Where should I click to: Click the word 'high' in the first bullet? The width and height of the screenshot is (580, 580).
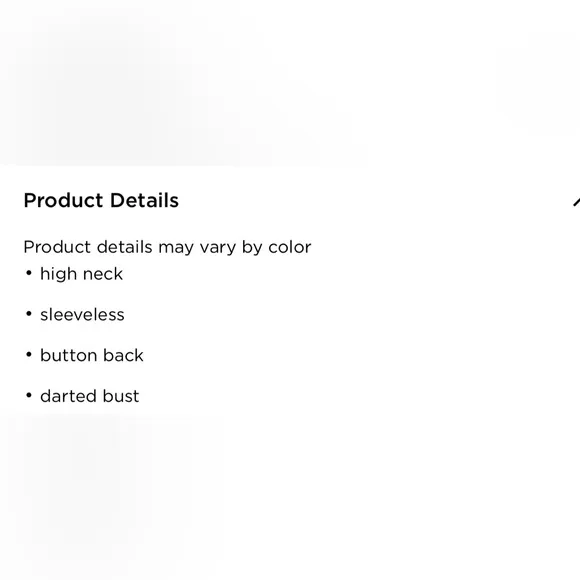pyautogui.click(x=58, y=275)
